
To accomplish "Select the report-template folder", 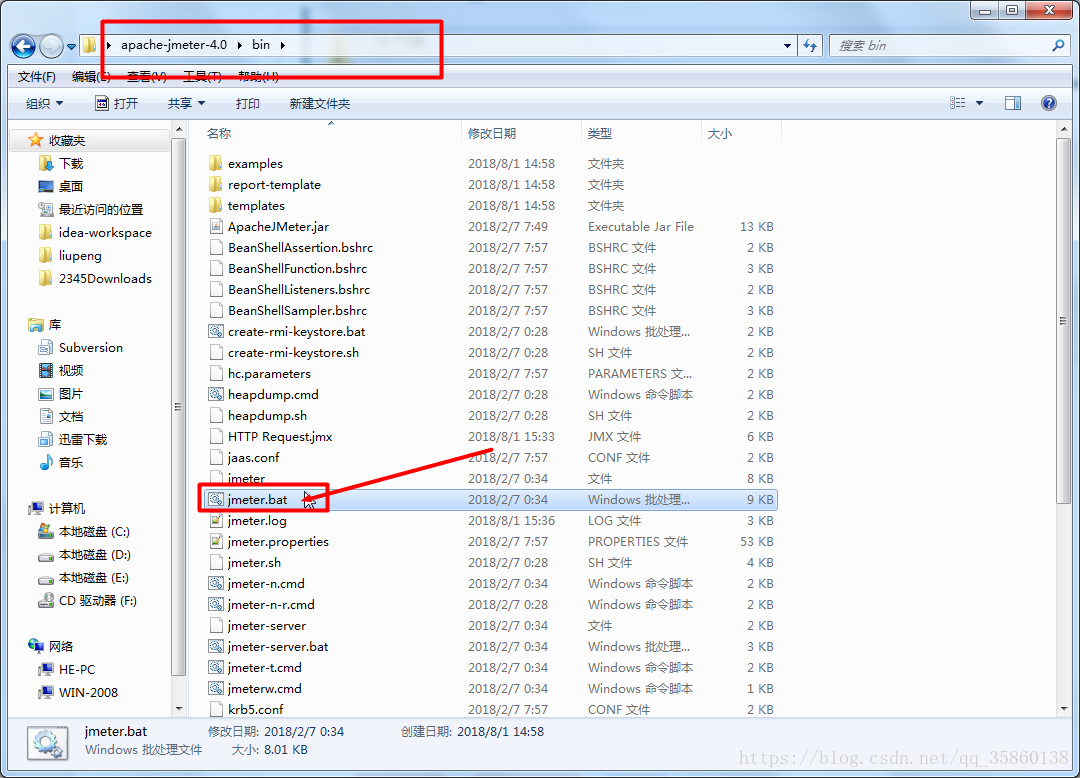I will pos(274,185).
